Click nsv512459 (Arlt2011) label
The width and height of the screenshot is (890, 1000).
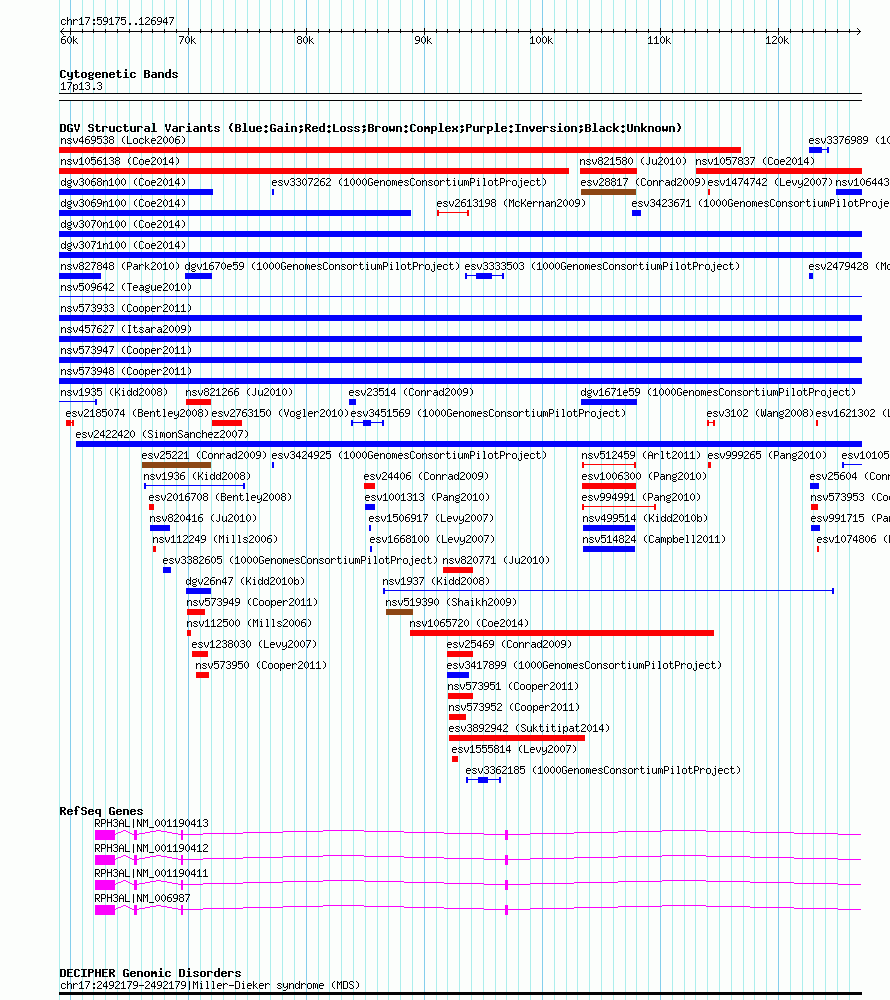coord(641,456)
